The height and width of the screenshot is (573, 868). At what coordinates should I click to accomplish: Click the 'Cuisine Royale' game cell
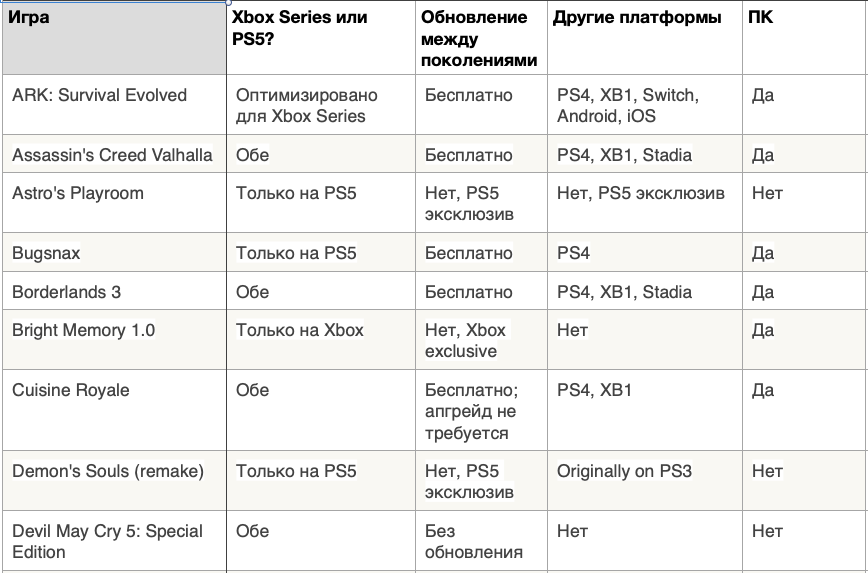click(71, 390)
